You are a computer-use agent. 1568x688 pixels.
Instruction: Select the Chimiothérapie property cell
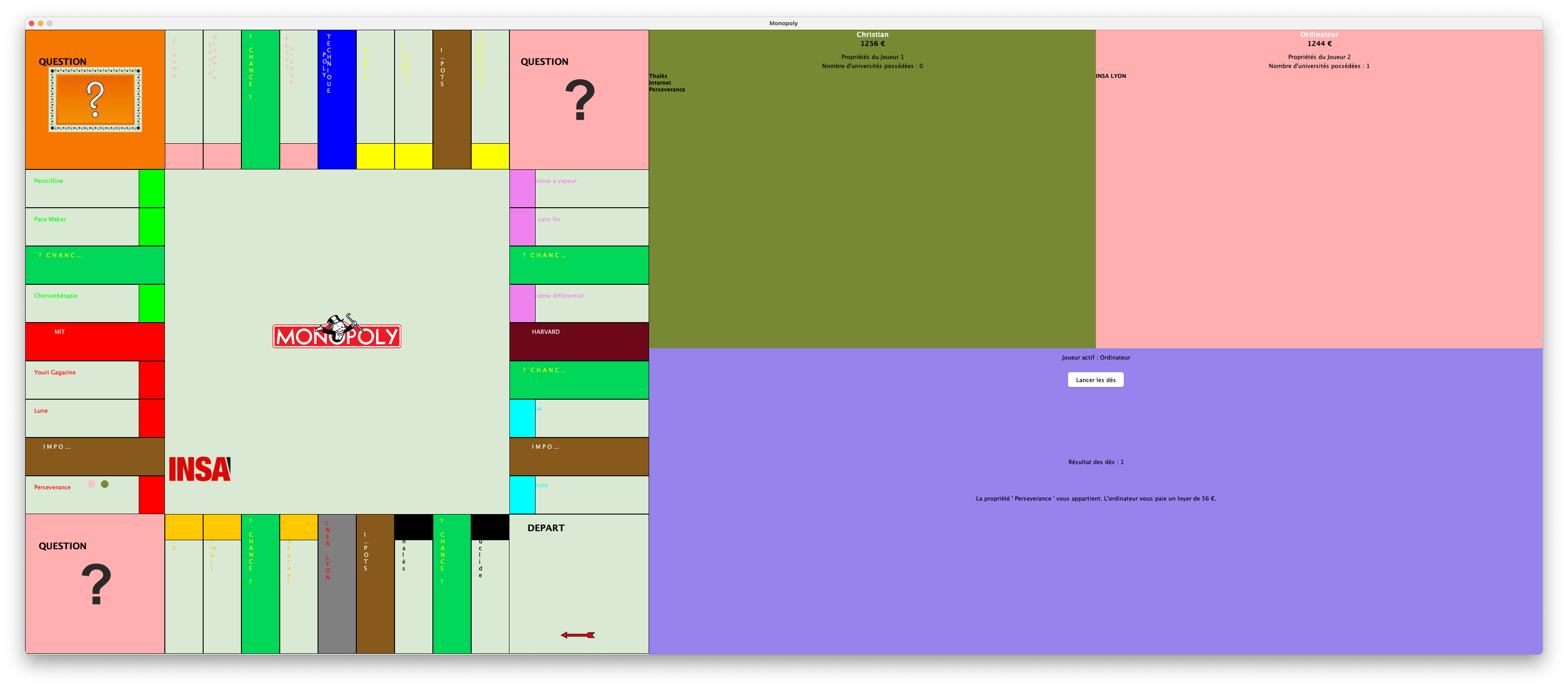[95, 303]
